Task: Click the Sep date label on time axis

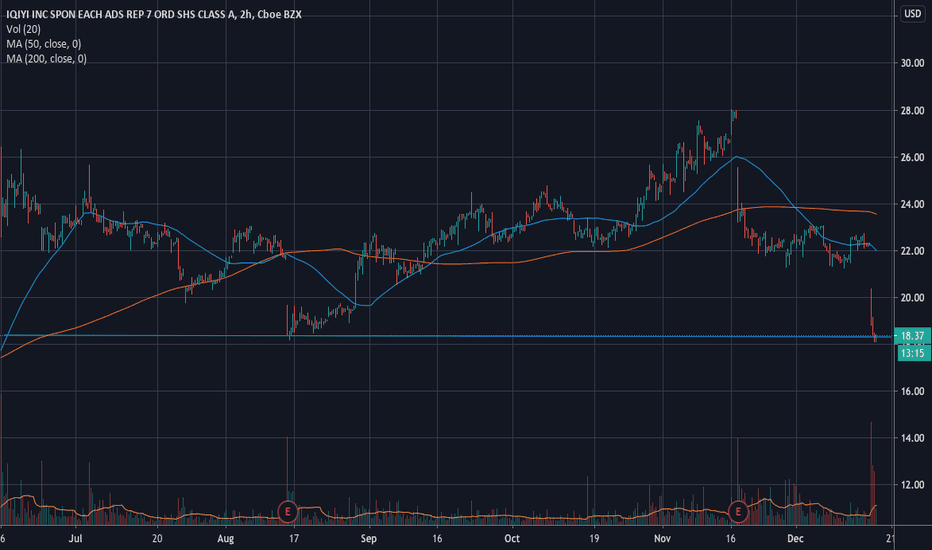Action: [x=369, y=539]
